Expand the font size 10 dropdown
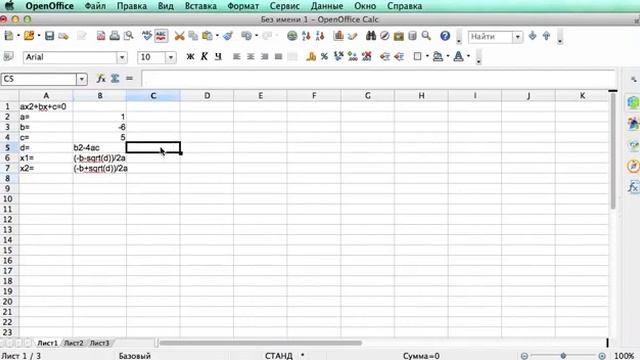This screenshot has width=640, height=360. (171, 57)
